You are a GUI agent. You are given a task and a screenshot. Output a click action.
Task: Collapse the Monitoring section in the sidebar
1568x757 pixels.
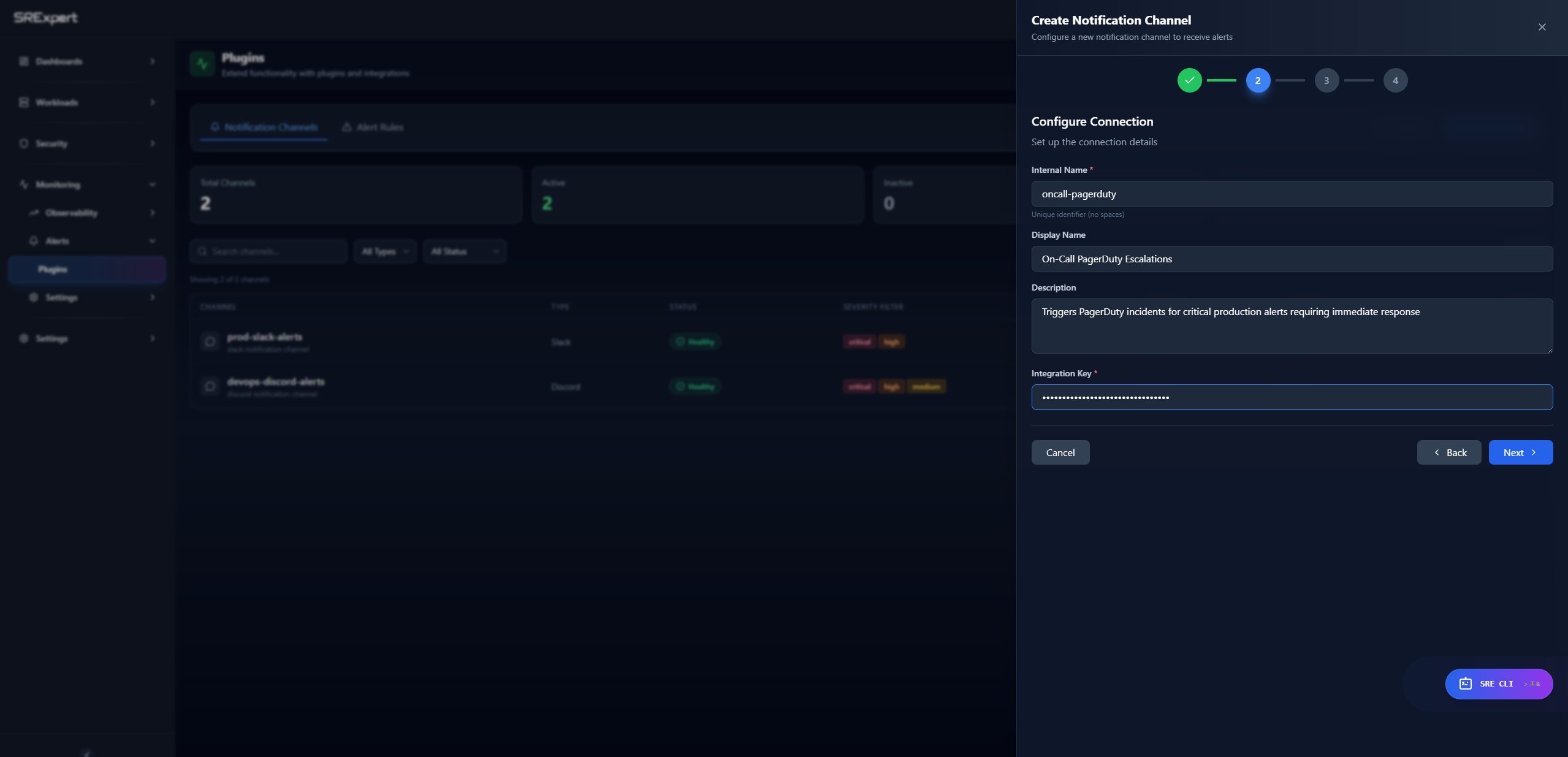coord(153,184)
